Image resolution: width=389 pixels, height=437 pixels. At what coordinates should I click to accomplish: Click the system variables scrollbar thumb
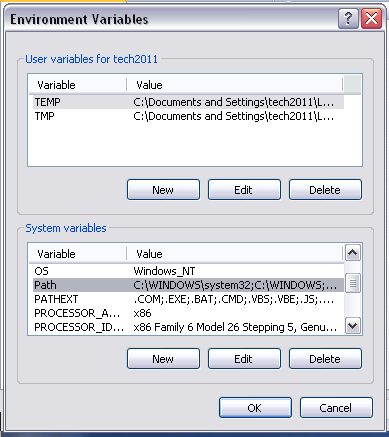point(353,283)
